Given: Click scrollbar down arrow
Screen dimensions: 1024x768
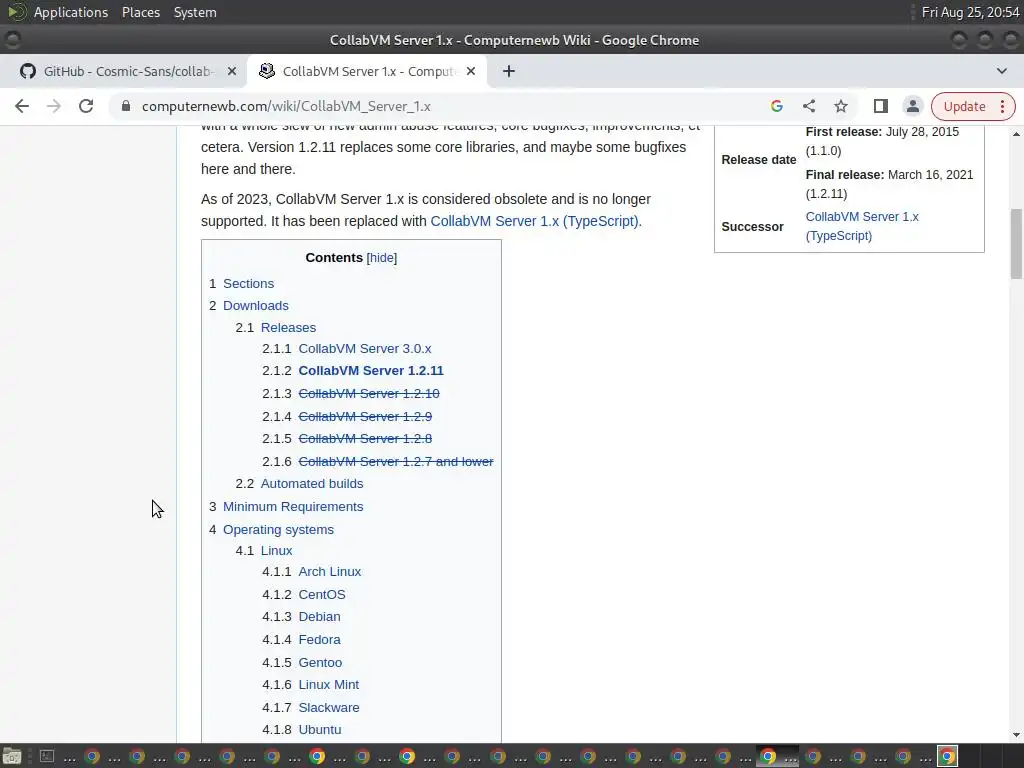Looking at the screenshot, I should (1016, 735).
